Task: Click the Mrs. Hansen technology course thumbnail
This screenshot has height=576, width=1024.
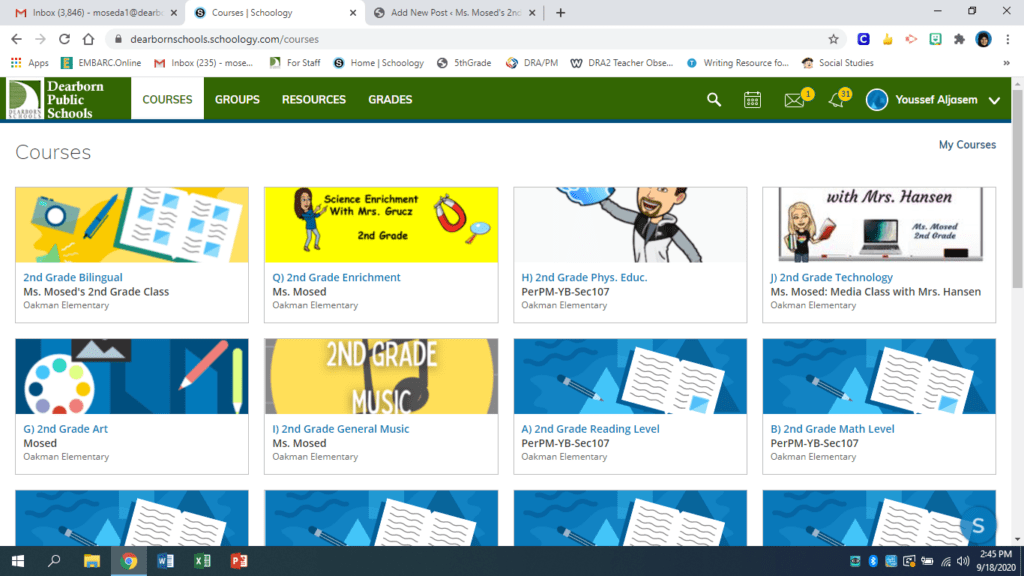Action: click(879, 225)
